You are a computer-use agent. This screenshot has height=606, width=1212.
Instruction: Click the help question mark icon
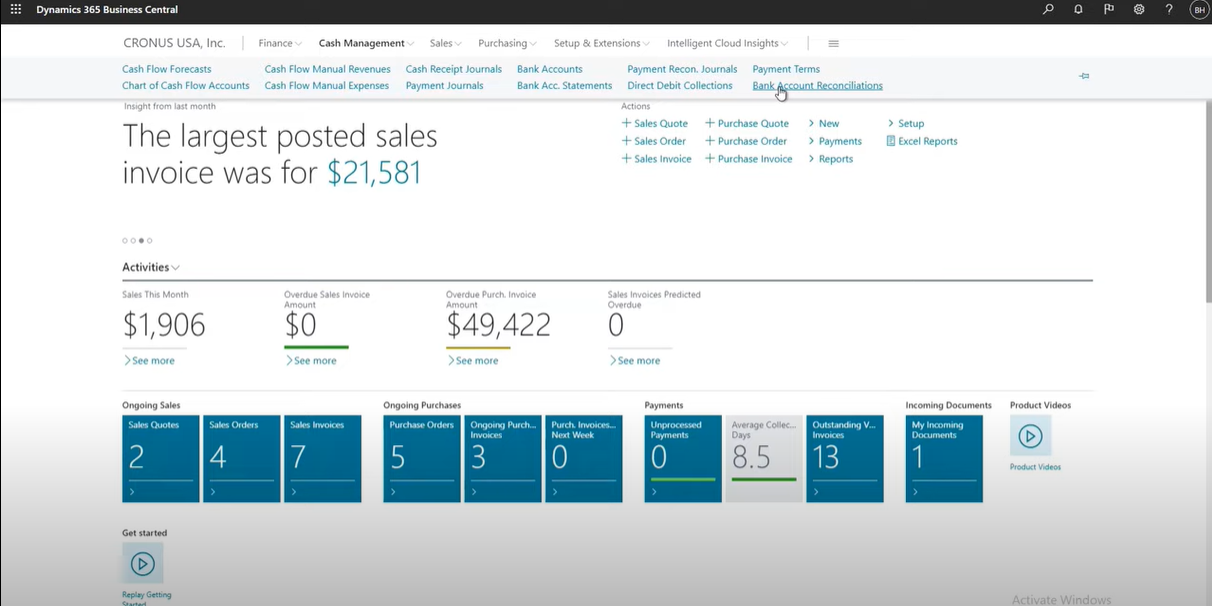[1169, 9]
